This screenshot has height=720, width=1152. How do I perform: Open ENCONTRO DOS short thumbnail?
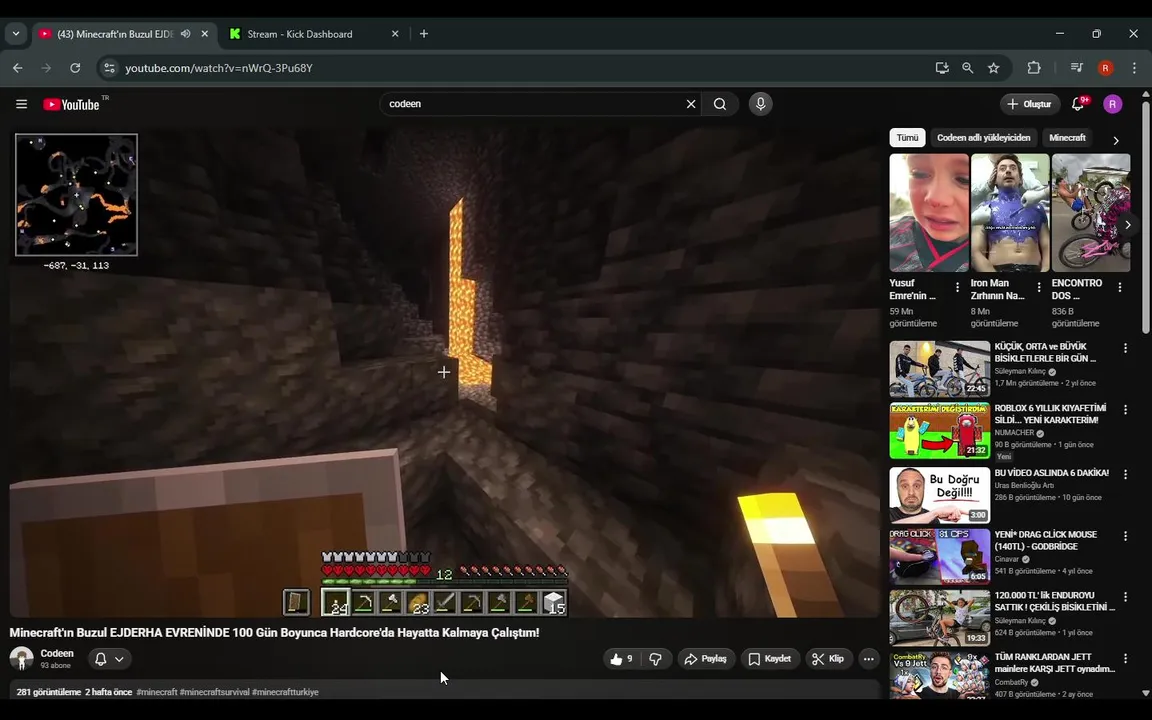click(x=1091, y=212)
